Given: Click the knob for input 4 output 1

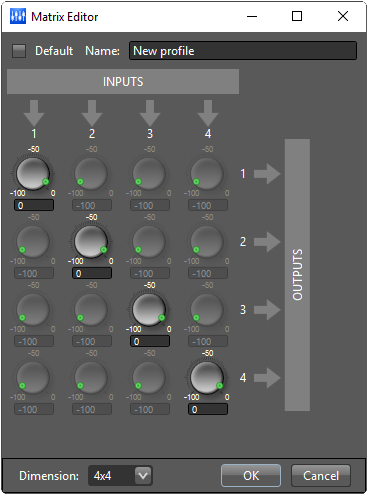Looking at the screenshot, I should pyautogui.click(x=207, y=174).
